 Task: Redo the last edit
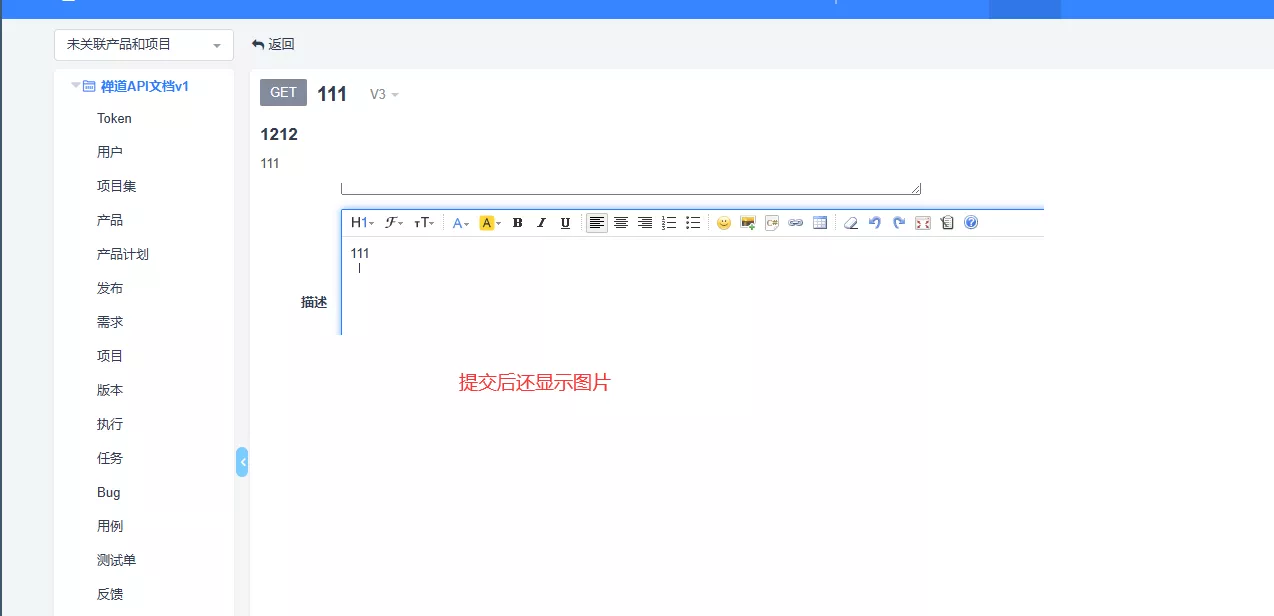coord(899,223)
